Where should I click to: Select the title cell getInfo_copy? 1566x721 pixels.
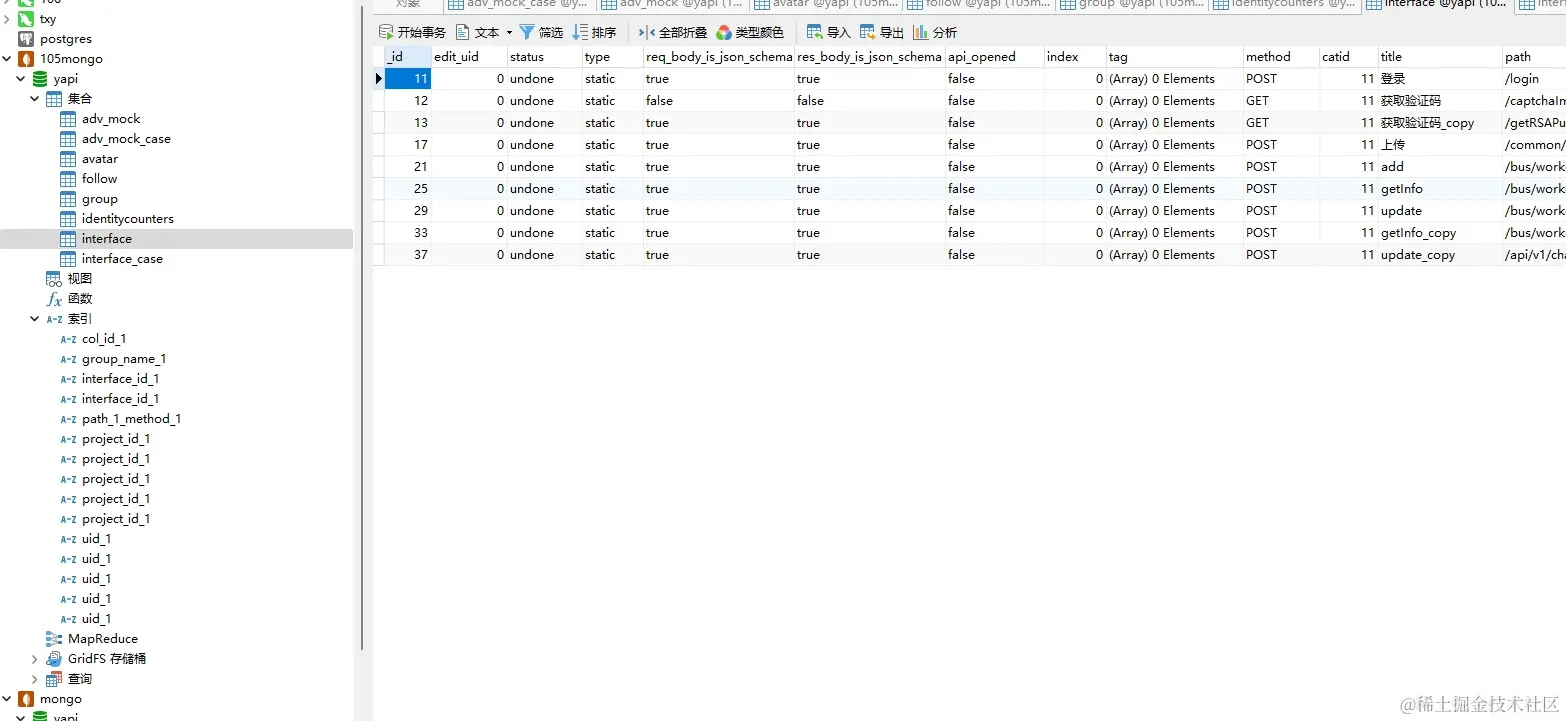pyautogui.click(x=1440, y=233)
